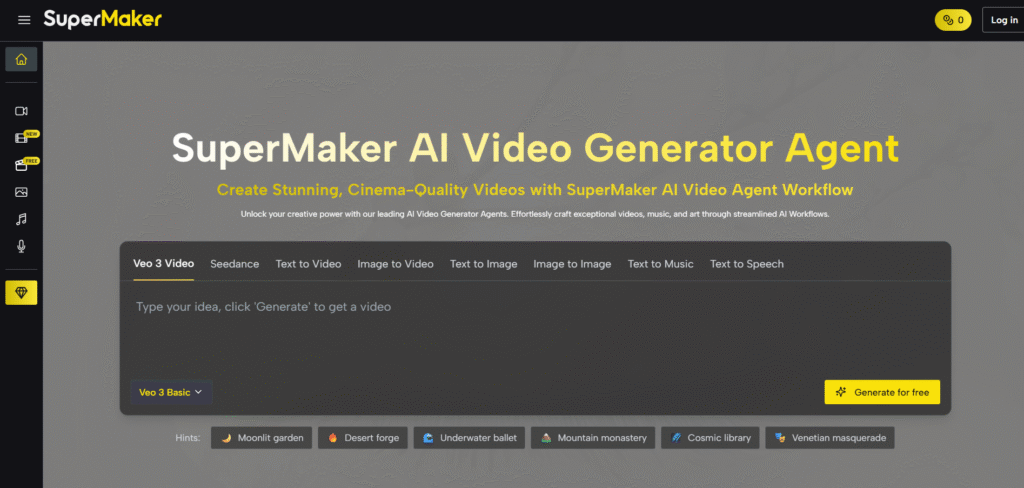Viewport: 1024px width, 488px height.
Task: Click the Generate for free button
Action: coord(882,393)
